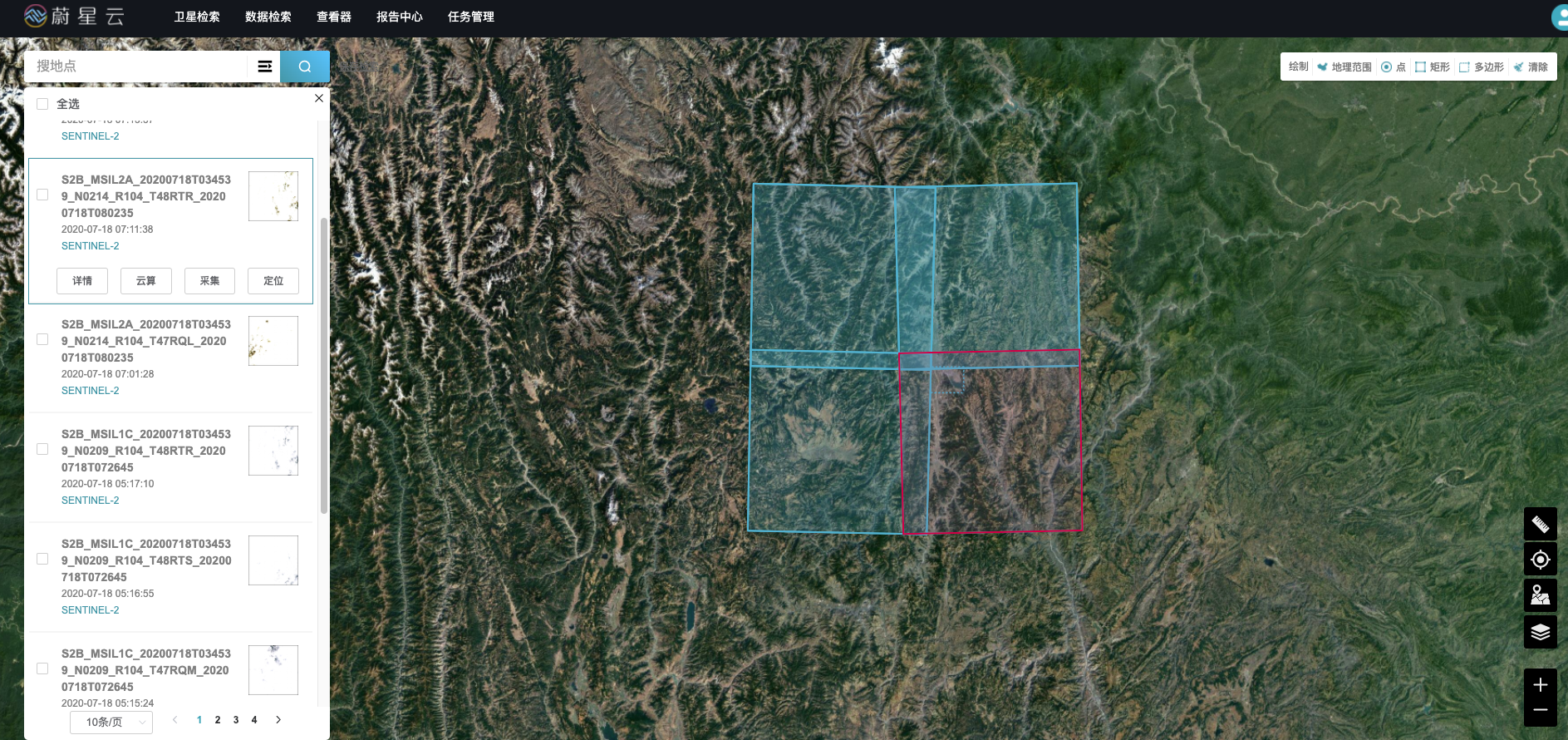Open the map layers stack icon
Image resolution: width=1568 pixels, height=740 pixels.
coord(1540,632)
